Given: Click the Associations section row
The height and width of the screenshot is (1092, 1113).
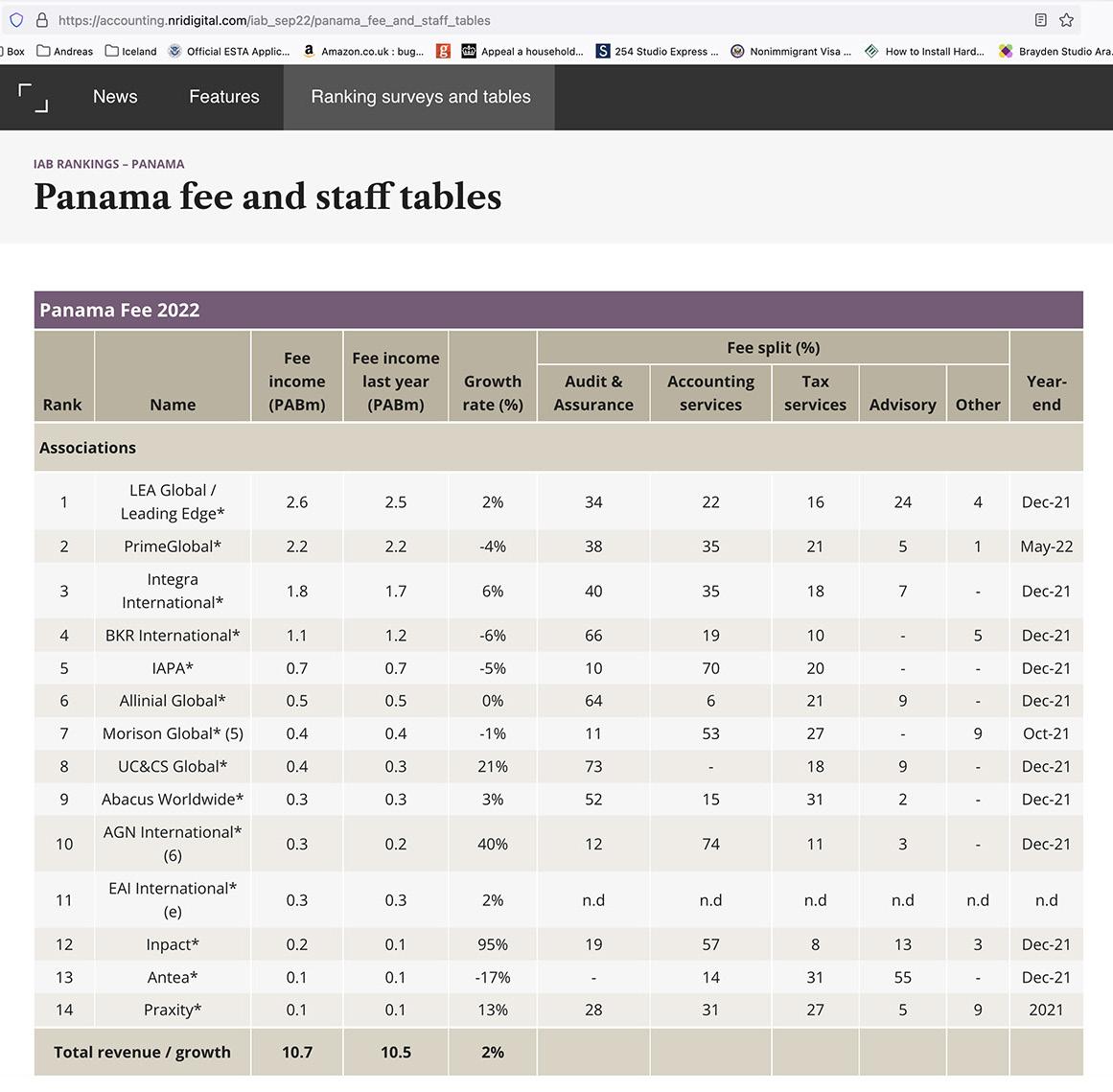Looking at the screenshot, I should (559, 448).
